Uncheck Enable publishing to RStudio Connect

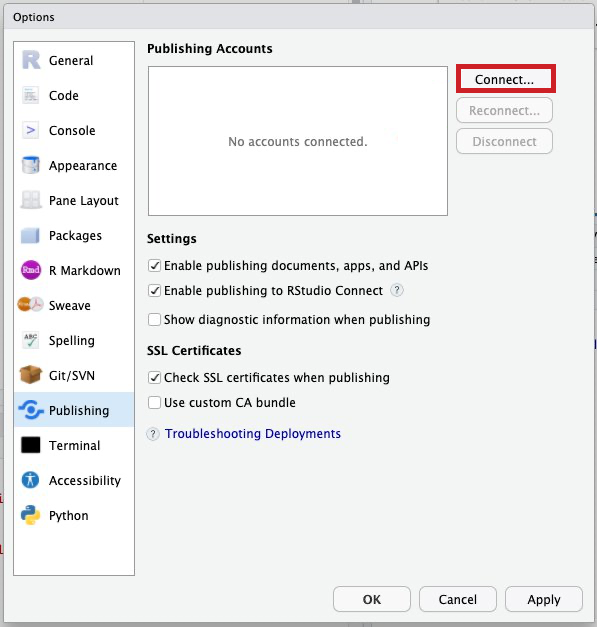click(154, 290)
